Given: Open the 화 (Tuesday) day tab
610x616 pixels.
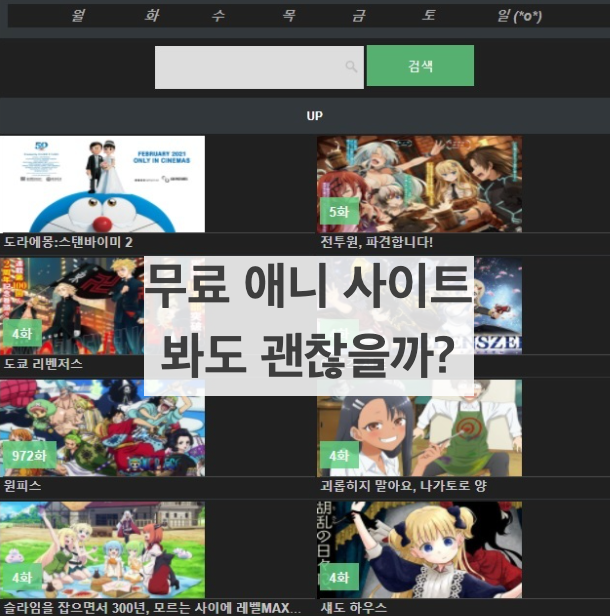Looking at the screenshot, I should coord(151,16).
